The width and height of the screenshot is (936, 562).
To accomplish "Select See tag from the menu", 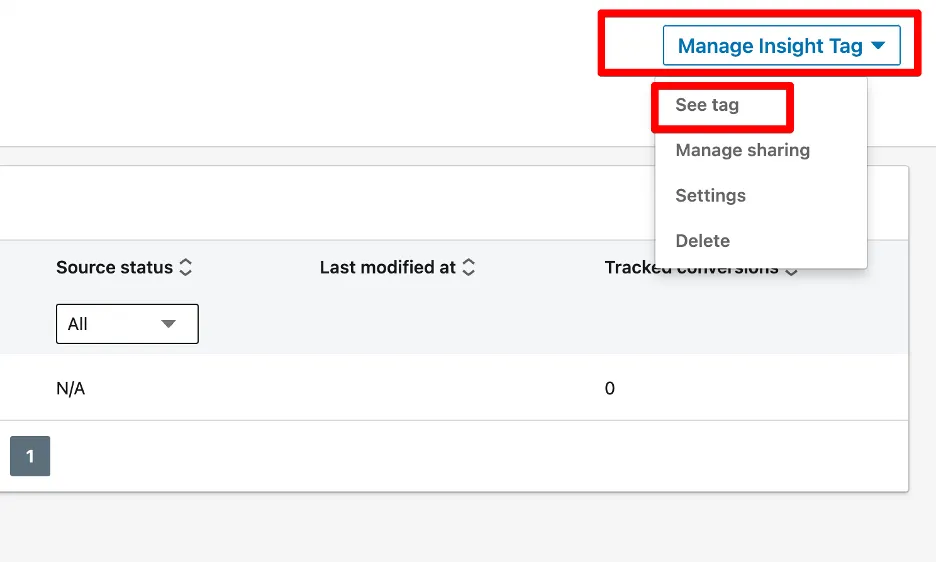I will pos(707,105).
